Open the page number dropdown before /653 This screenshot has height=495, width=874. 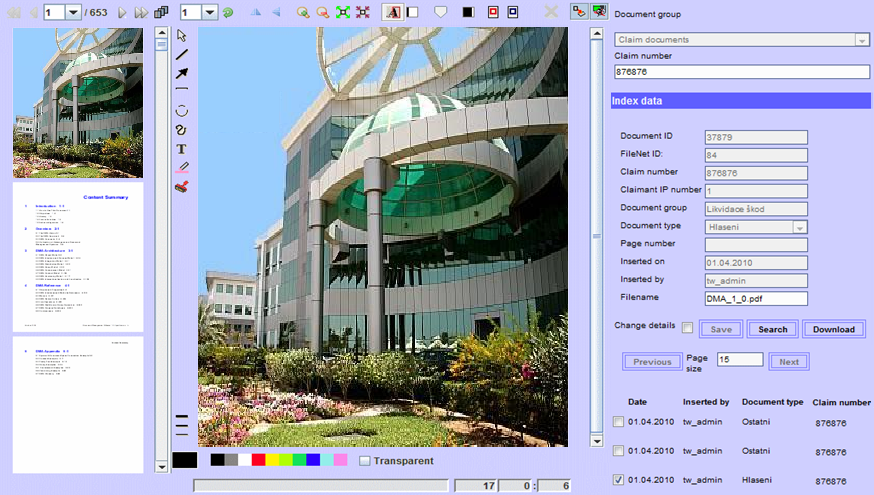(x=74, y=13)
